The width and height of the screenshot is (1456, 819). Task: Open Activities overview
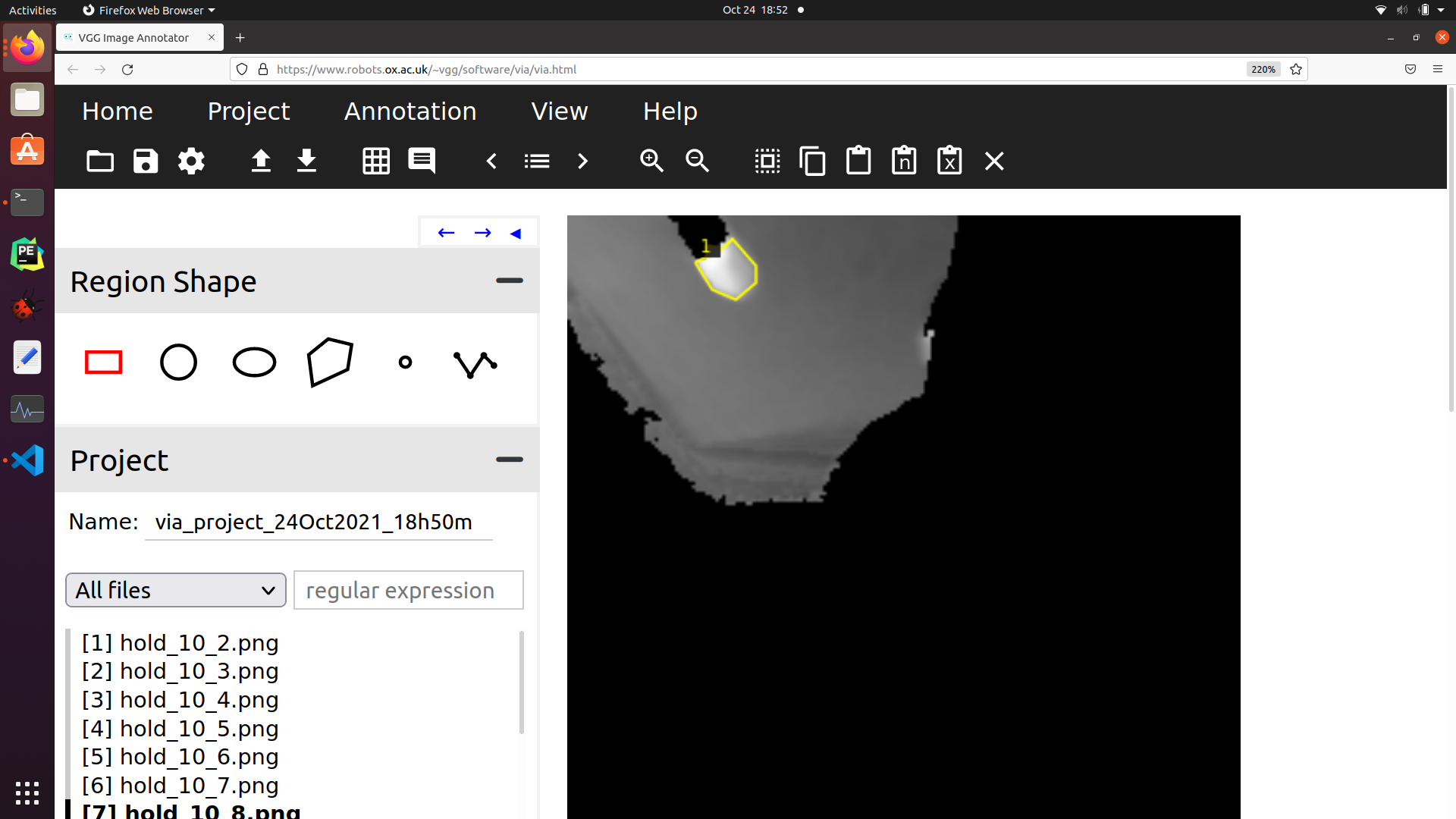pos(33,10)
